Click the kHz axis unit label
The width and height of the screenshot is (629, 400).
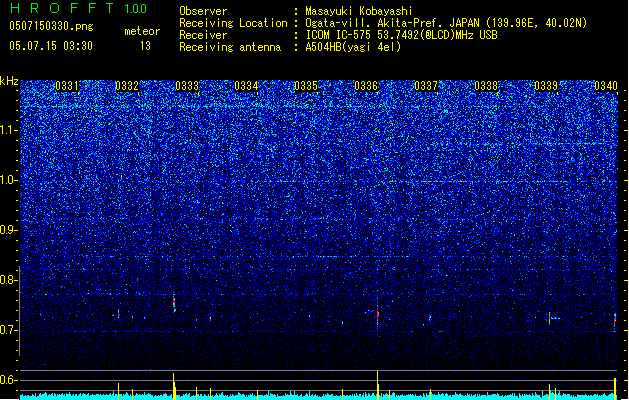point(9,81)
